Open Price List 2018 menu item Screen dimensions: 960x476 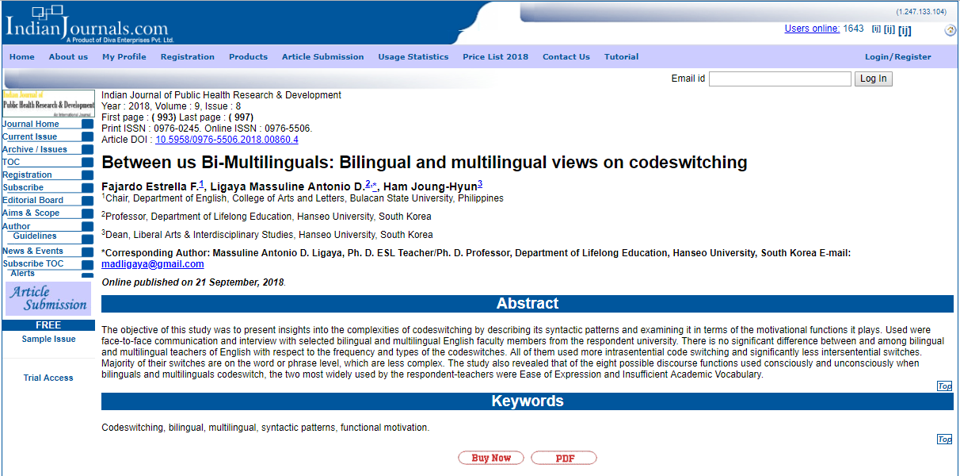click(x=495, y=57)
